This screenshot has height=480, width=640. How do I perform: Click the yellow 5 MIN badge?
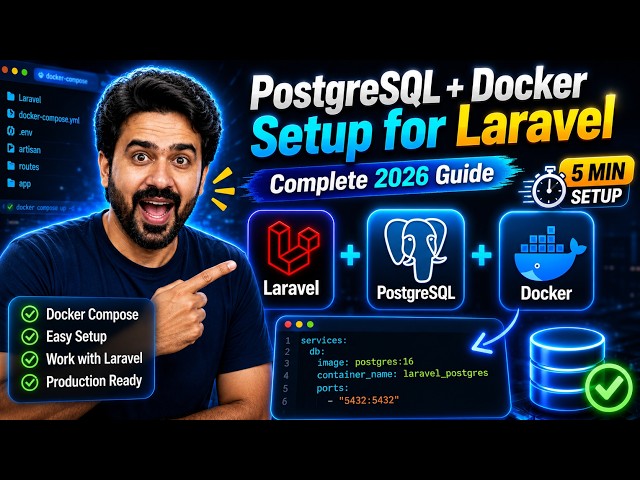[x=597, y=171]
